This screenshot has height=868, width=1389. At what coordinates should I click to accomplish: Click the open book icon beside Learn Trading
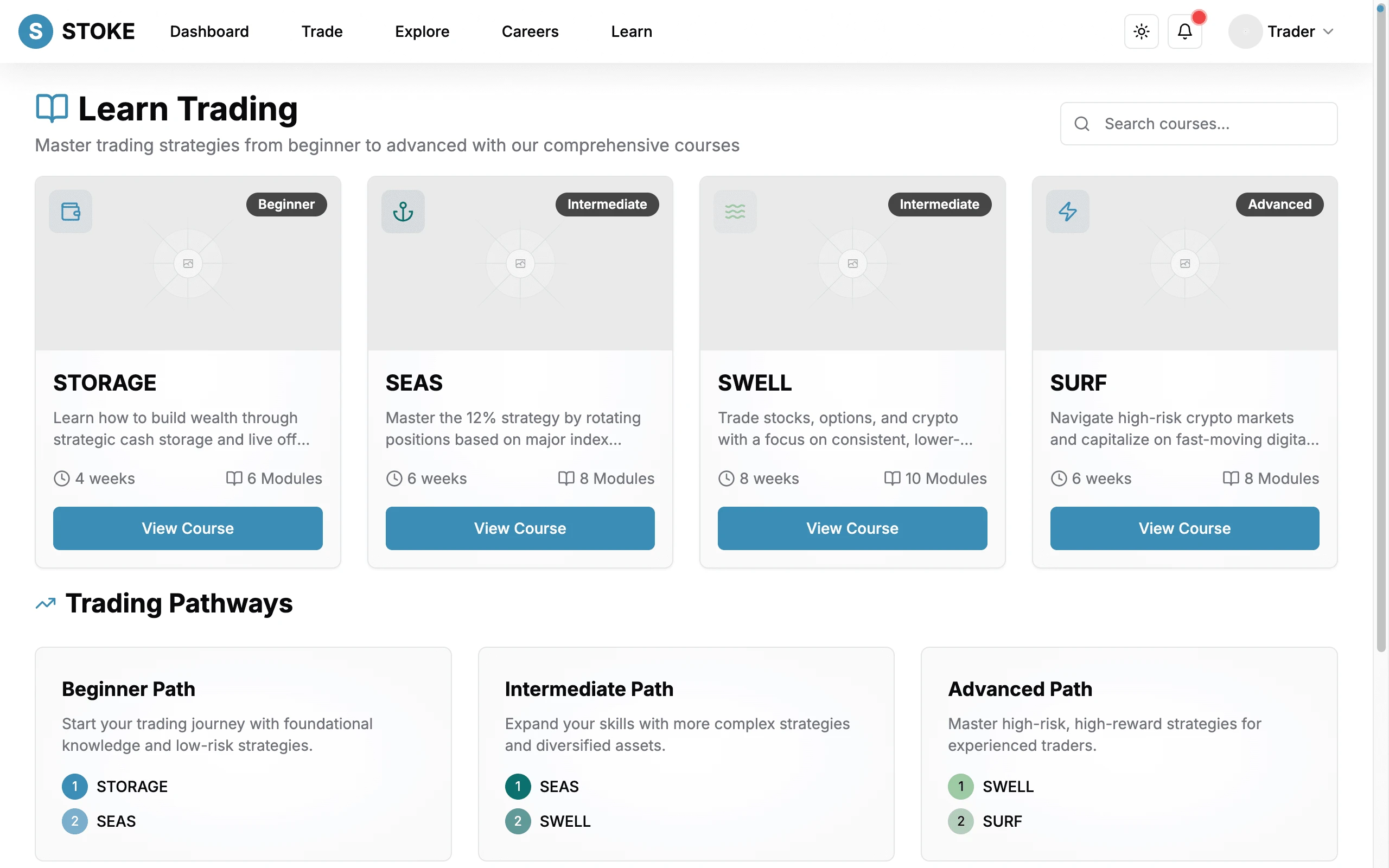[x=52, y=108]
